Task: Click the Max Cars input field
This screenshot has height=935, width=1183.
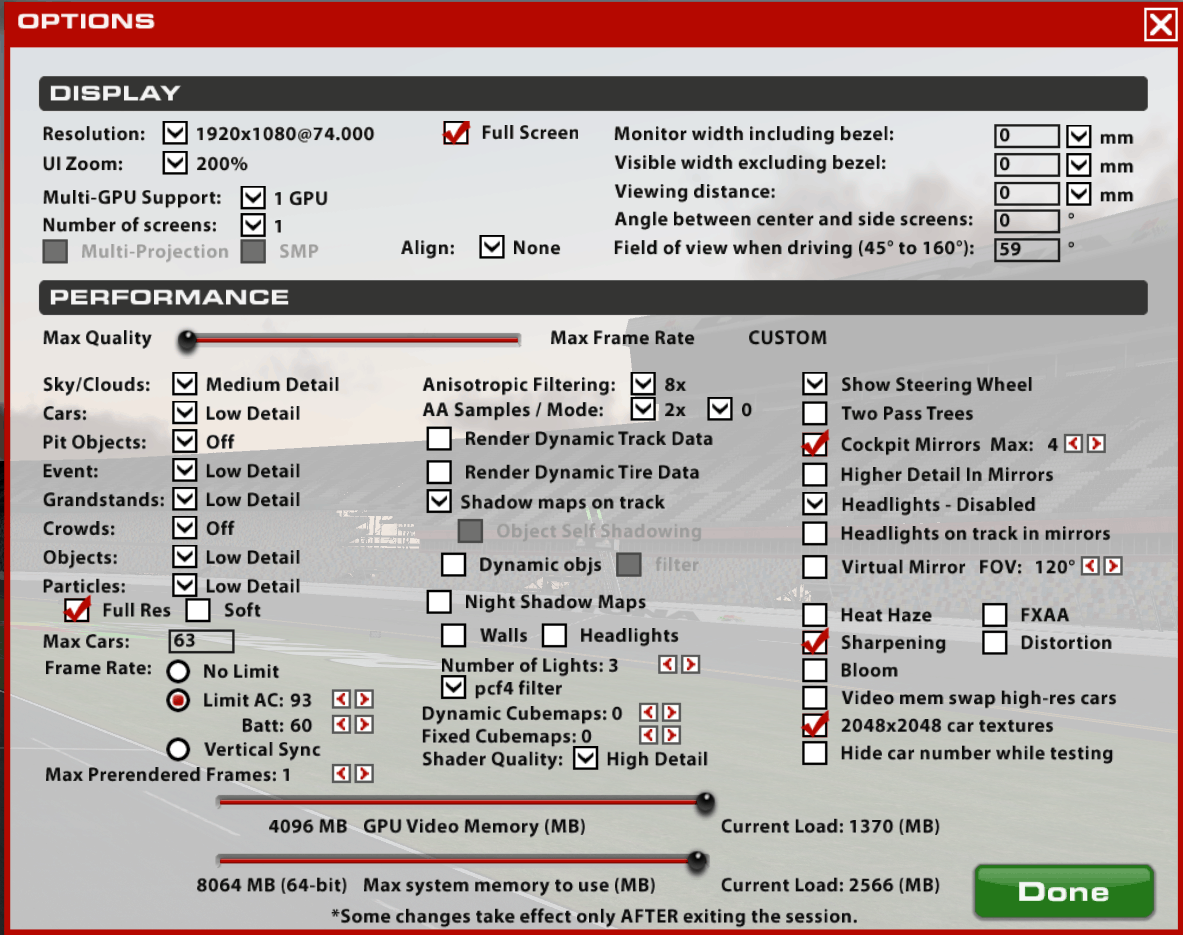Action: [201, 641]
